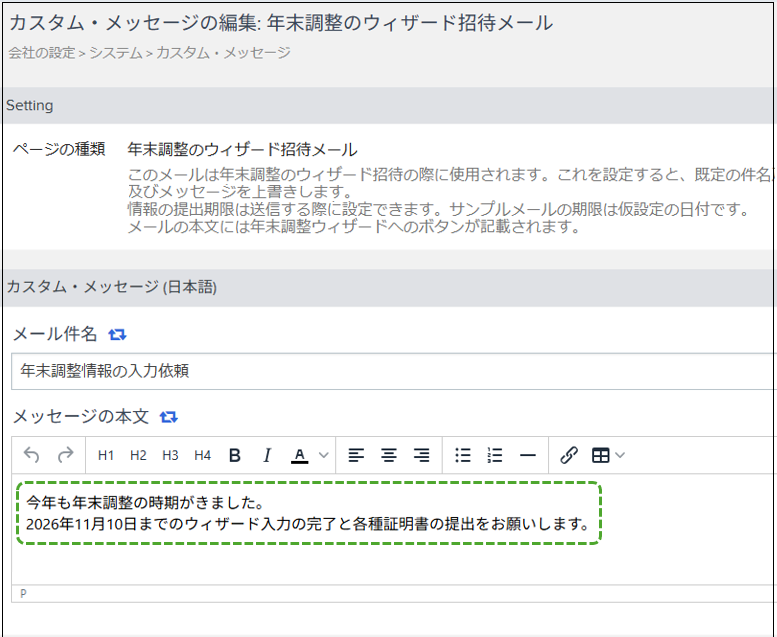The height and width of the screenshot is (637, 777).
Task: Apply H1 heading format
Action: point(106,455)
